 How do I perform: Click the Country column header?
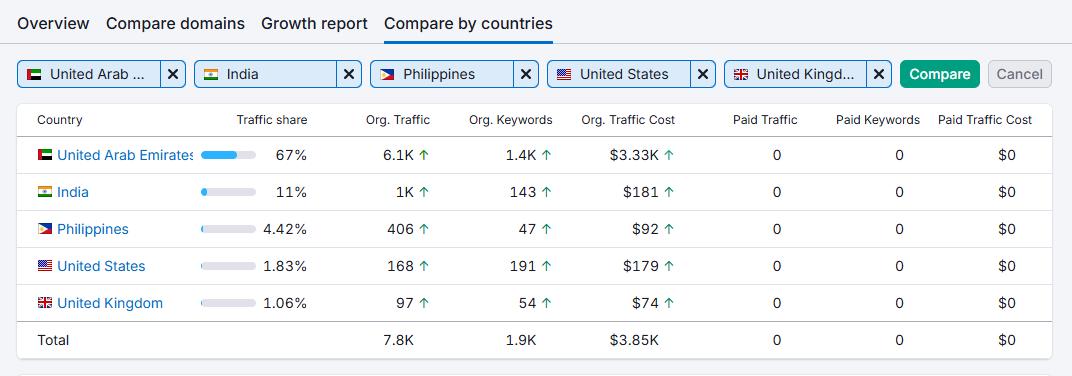click(59, 120)
